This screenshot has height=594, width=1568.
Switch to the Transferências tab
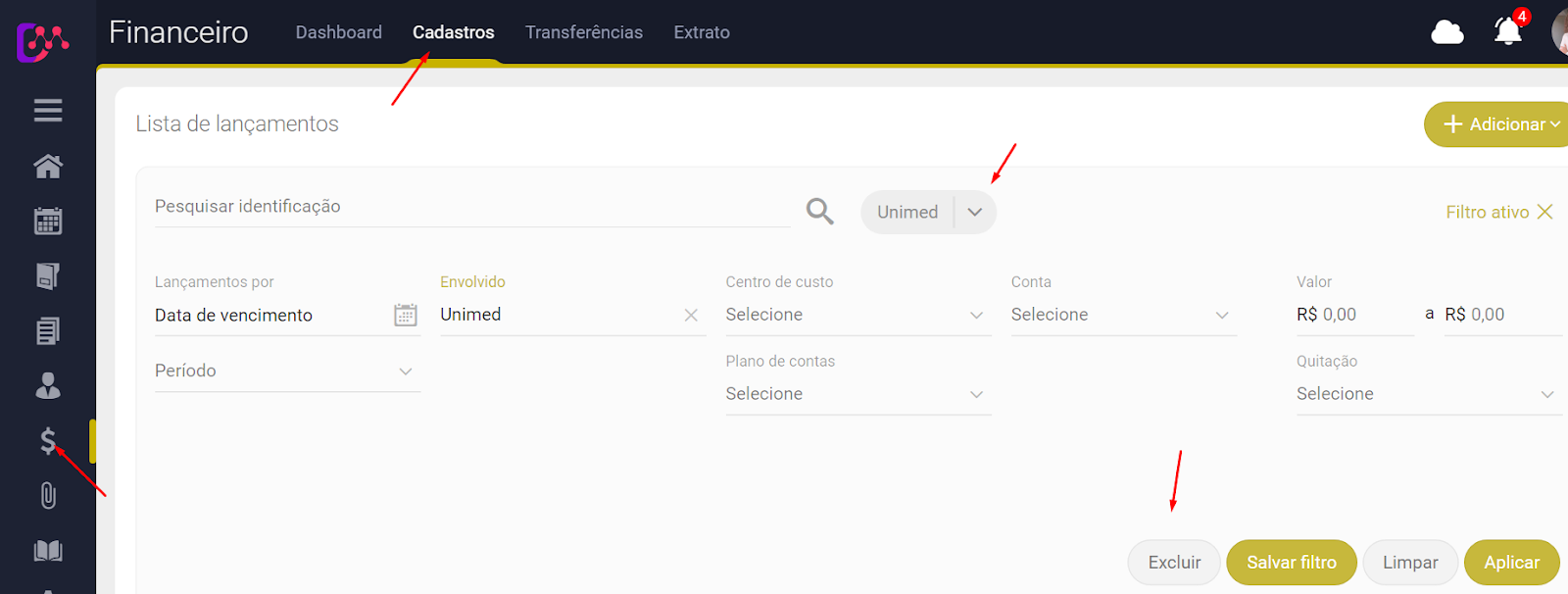coord(583,32)
